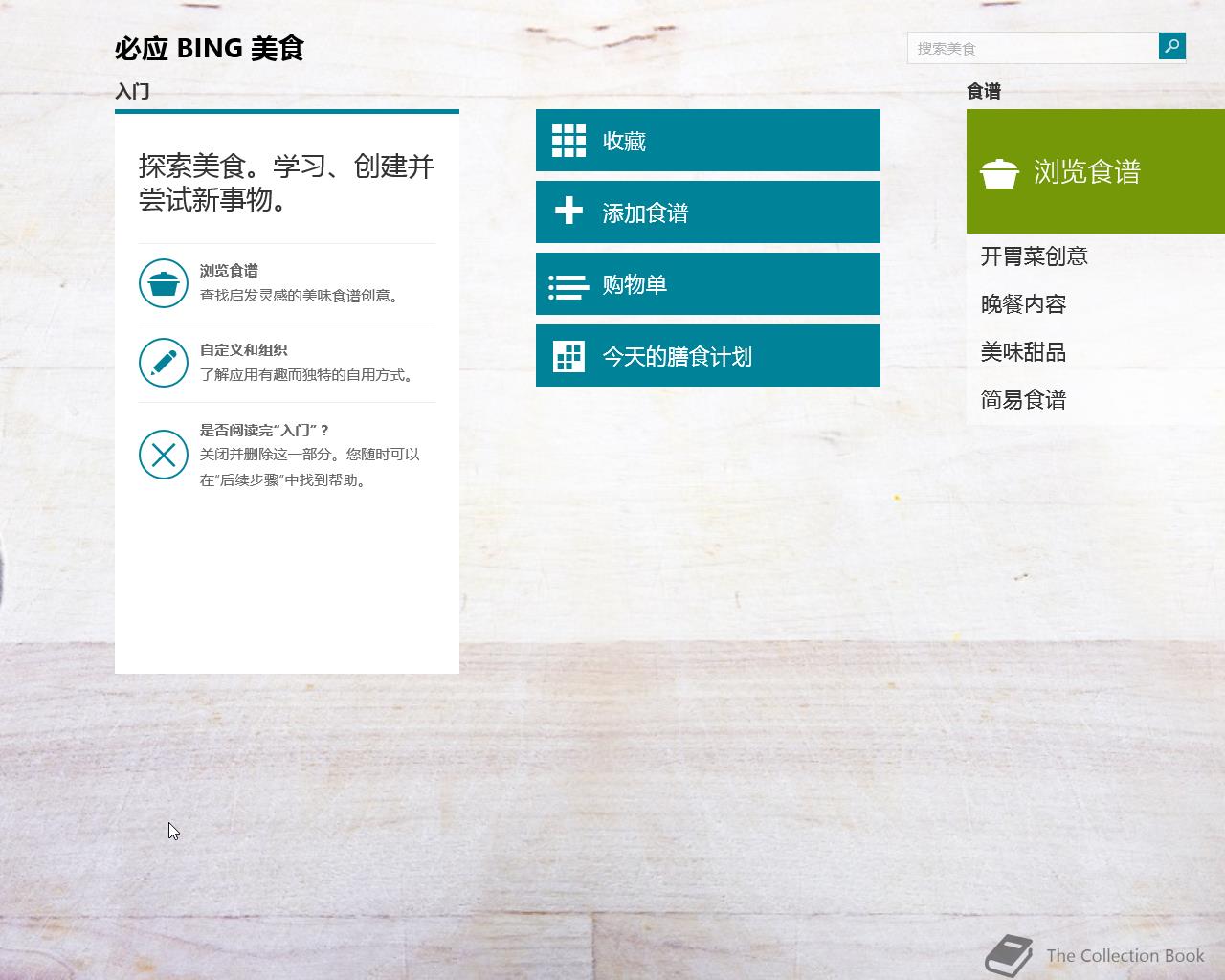Click the 必应 BING 美食 app title
This screenshot has height=980, width=1225.
tap(210, 48)
